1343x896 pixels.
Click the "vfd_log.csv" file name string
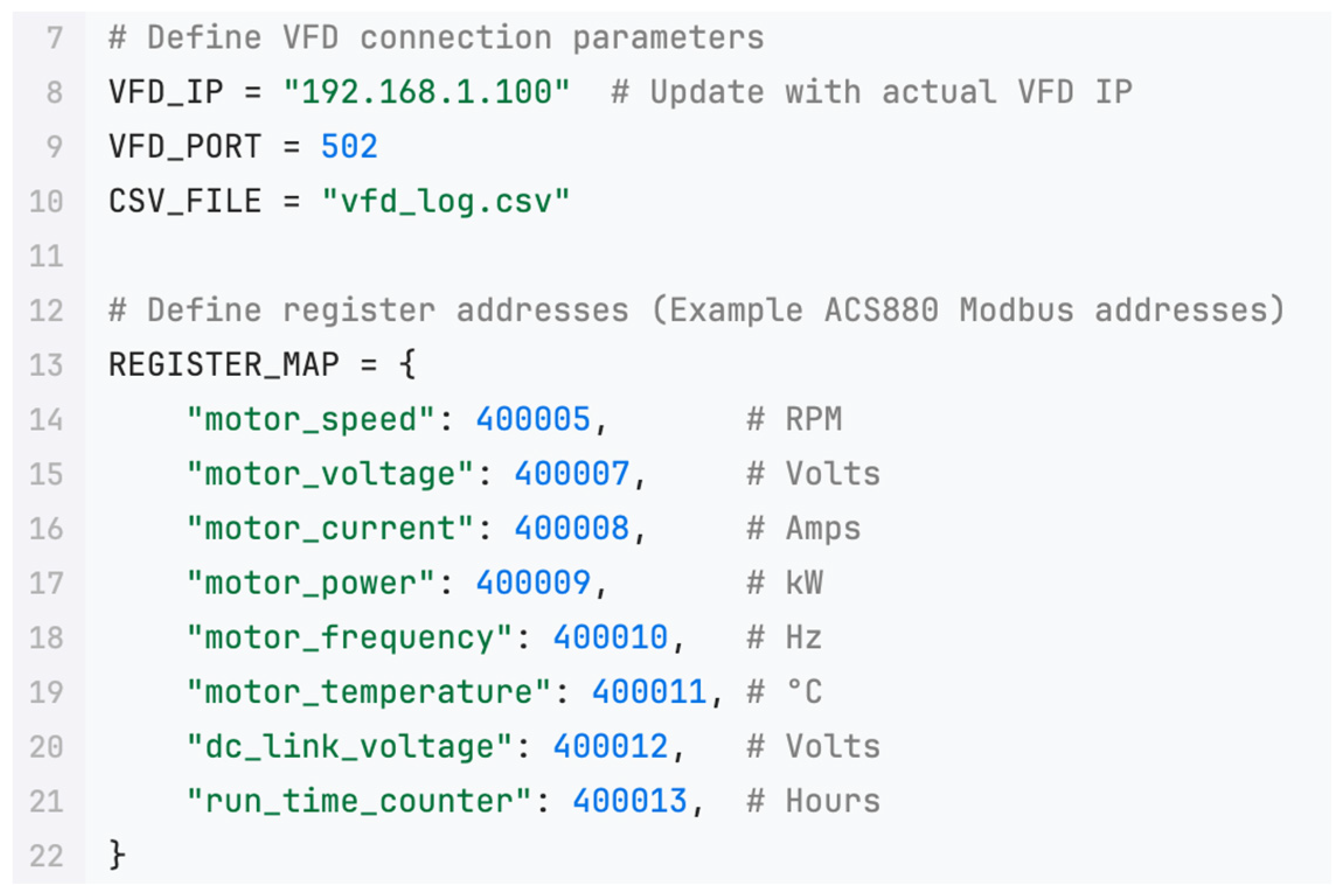click(446, 202)
